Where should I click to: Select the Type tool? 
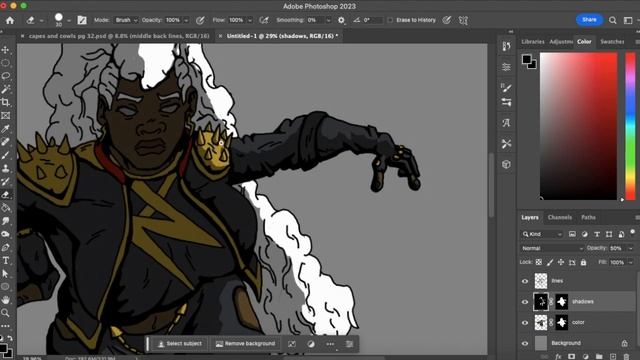[x=6, y=260]
